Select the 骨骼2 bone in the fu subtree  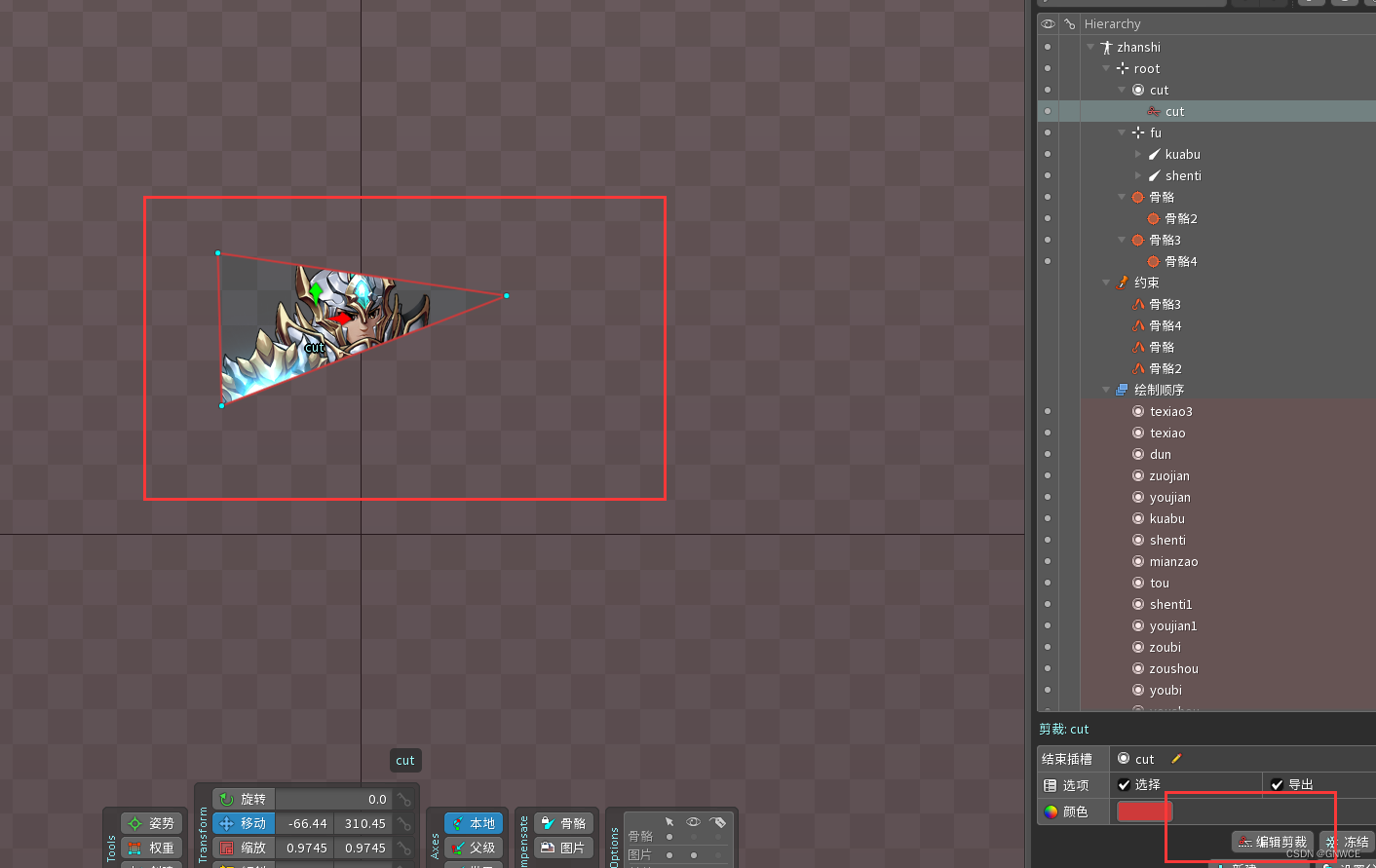[1180, 218]
